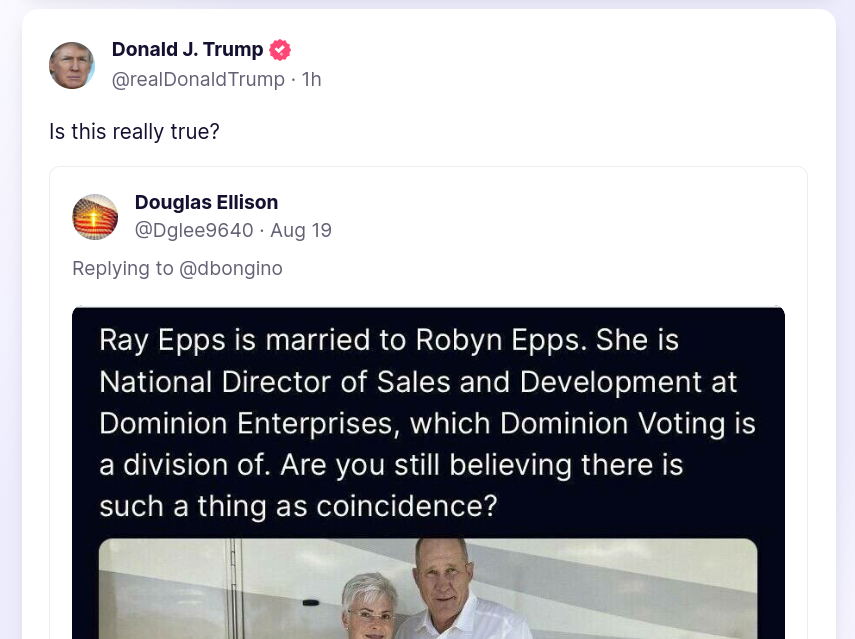Click the Douglas Ellison display name
855x639 pixels.
tap(206, 203)
